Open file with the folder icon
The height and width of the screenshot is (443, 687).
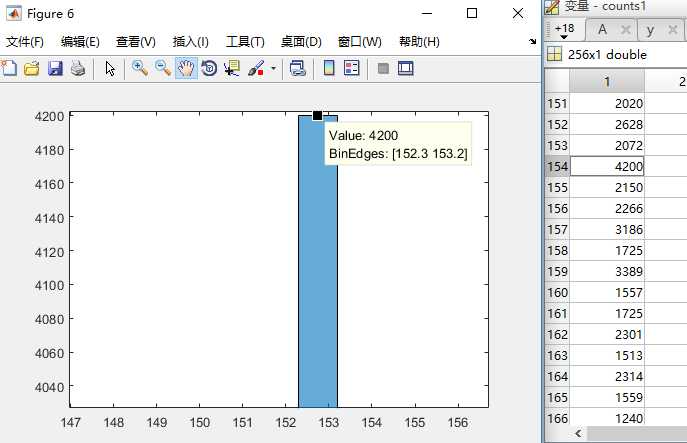click(x=32, y=68)
